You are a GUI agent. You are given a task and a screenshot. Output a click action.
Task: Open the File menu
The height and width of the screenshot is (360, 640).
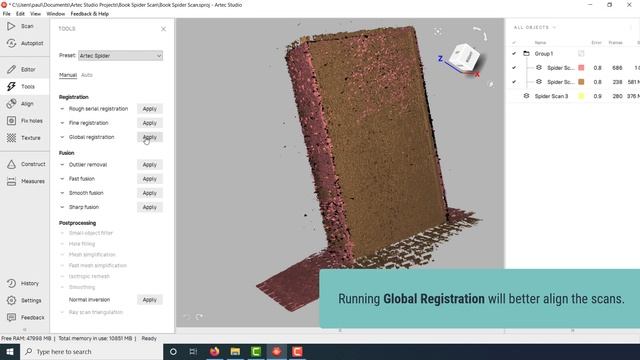click(x=7, y=13)
